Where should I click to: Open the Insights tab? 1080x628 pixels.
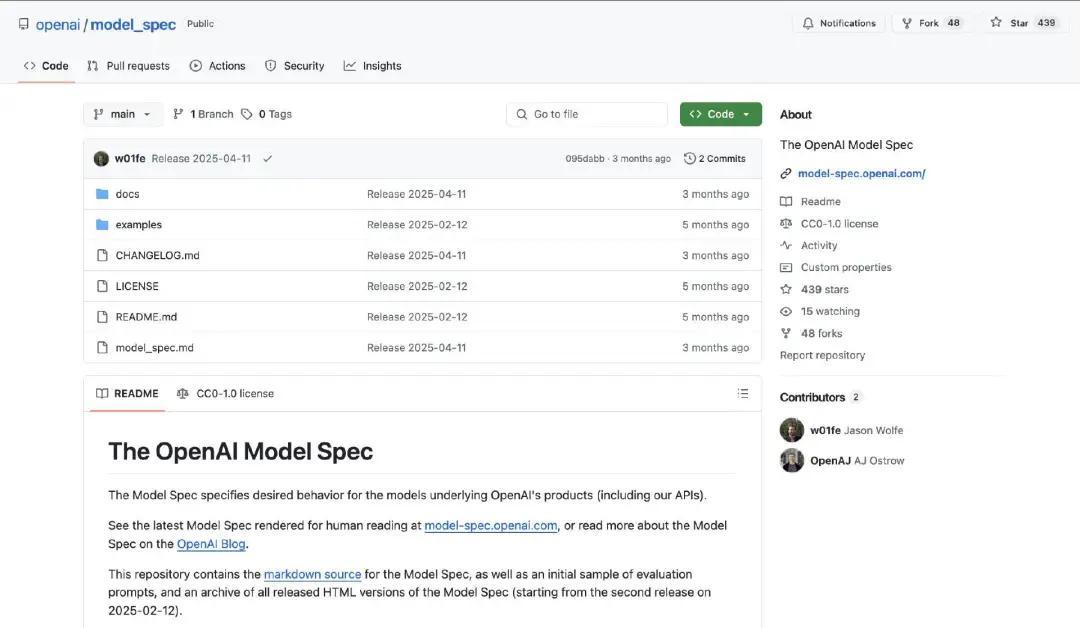click(381, 65)
